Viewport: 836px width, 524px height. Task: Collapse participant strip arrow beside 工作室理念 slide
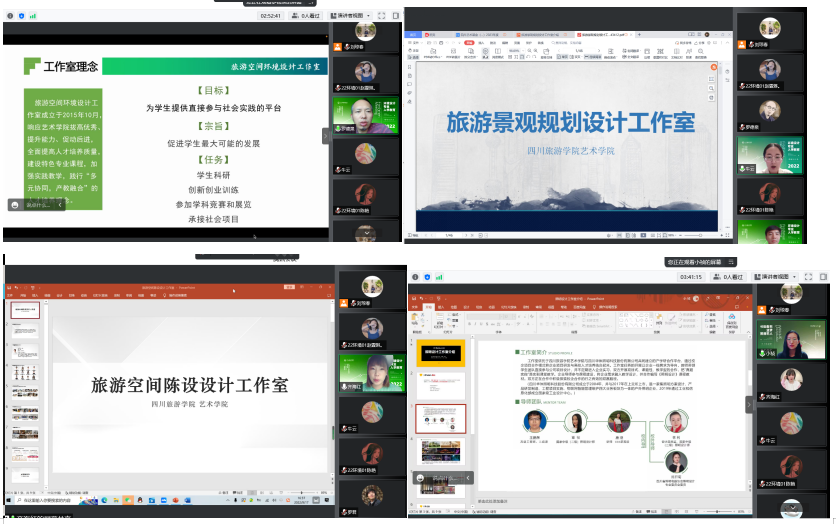pos(326,136)
